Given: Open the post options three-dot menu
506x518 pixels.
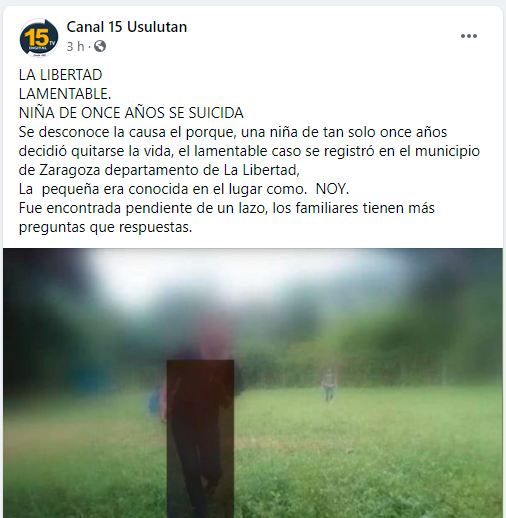Looking at the screenshot, I should 469,36.
